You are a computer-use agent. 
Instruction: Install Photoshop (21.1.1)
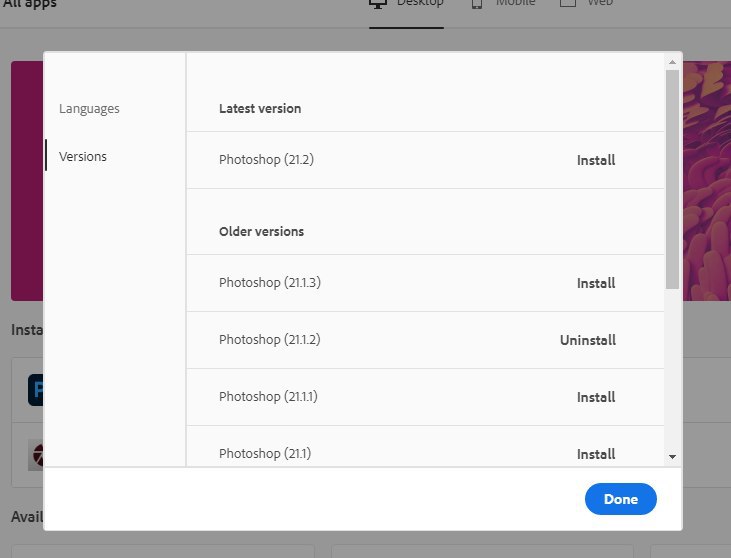click(596, 397)
